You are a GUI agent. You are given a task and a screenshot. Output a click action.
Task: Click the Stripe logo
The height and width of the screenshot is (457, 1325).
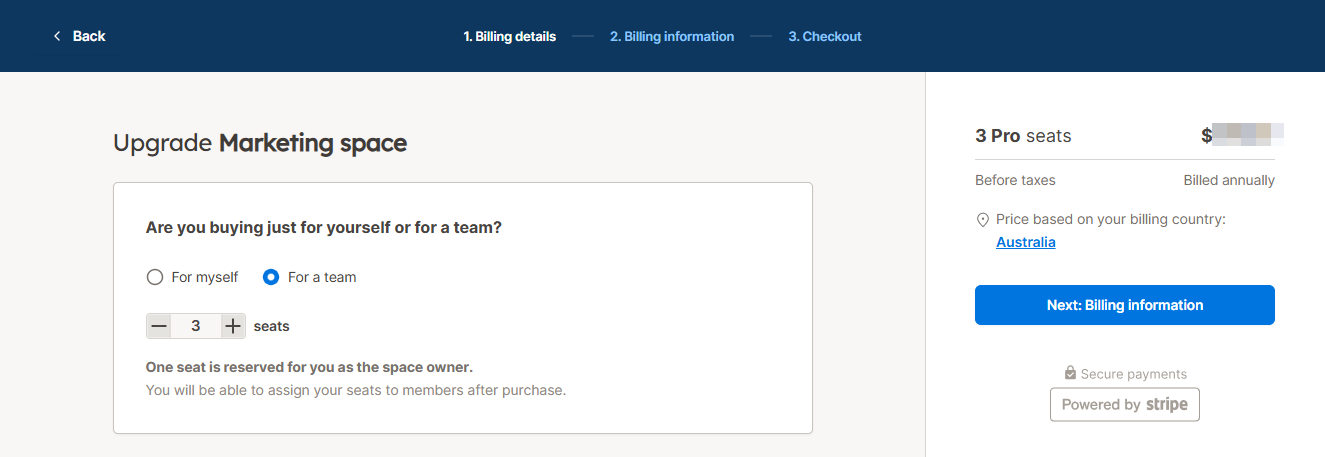point(1166,404)
